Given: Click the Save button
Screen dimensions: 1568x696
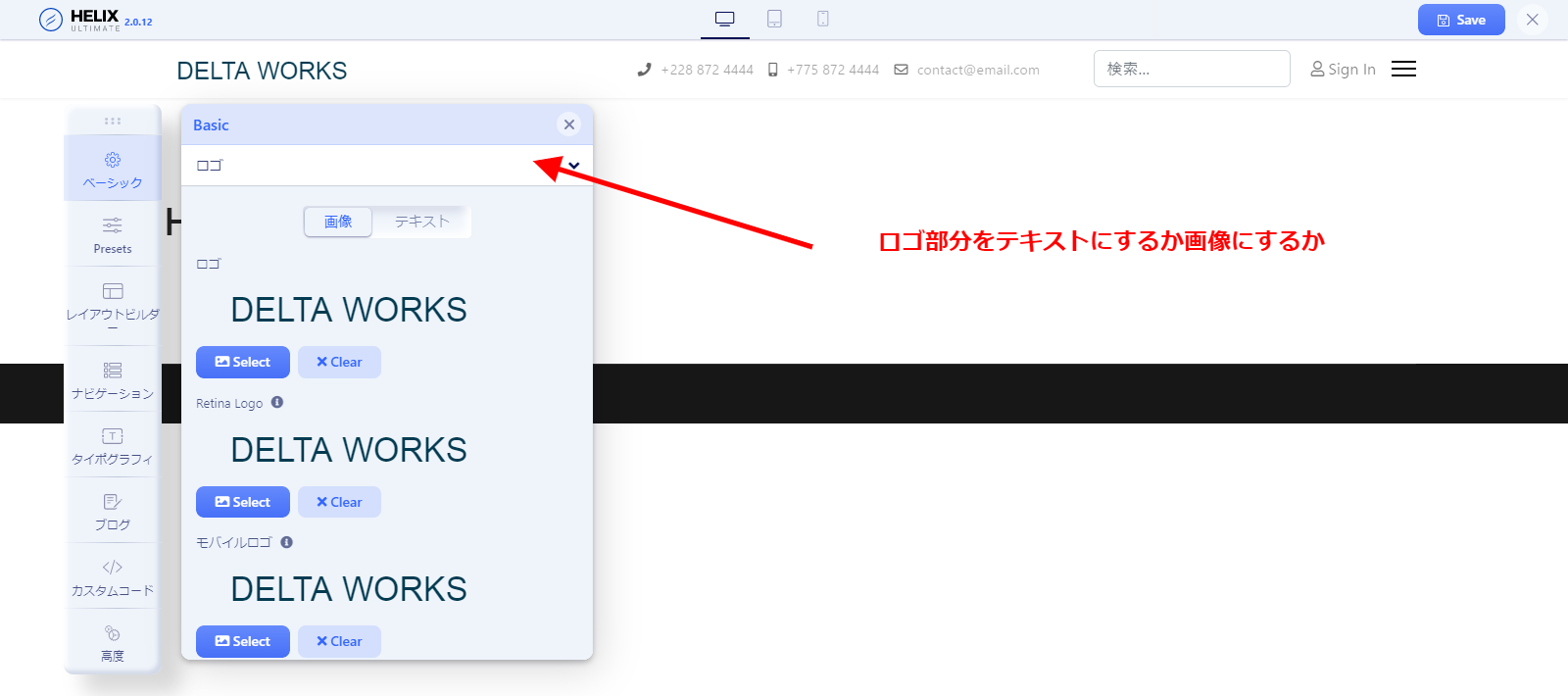Looking at the screenshot, I should tap(1460, 20).
